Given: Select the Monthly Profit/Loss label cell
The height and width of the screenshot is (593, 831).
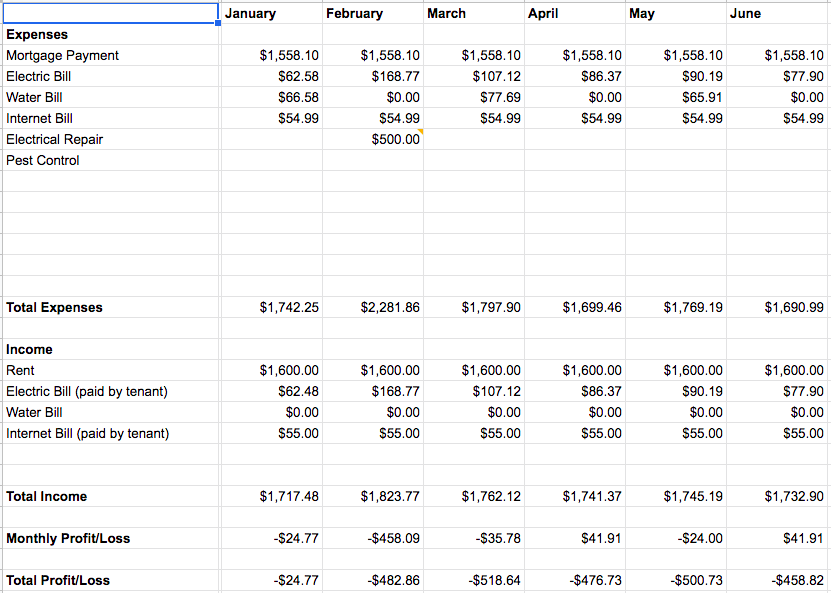Looking at the screenshot, I should [x=110, y=538].
